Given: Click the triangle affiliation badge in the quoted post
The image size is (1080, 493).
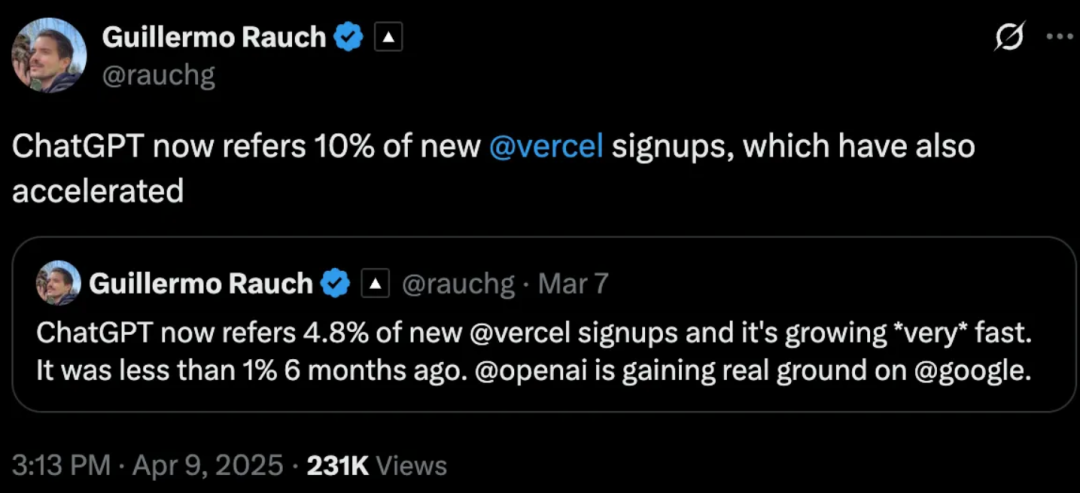Looking at the screenshot, I should [x=374, y=285].
